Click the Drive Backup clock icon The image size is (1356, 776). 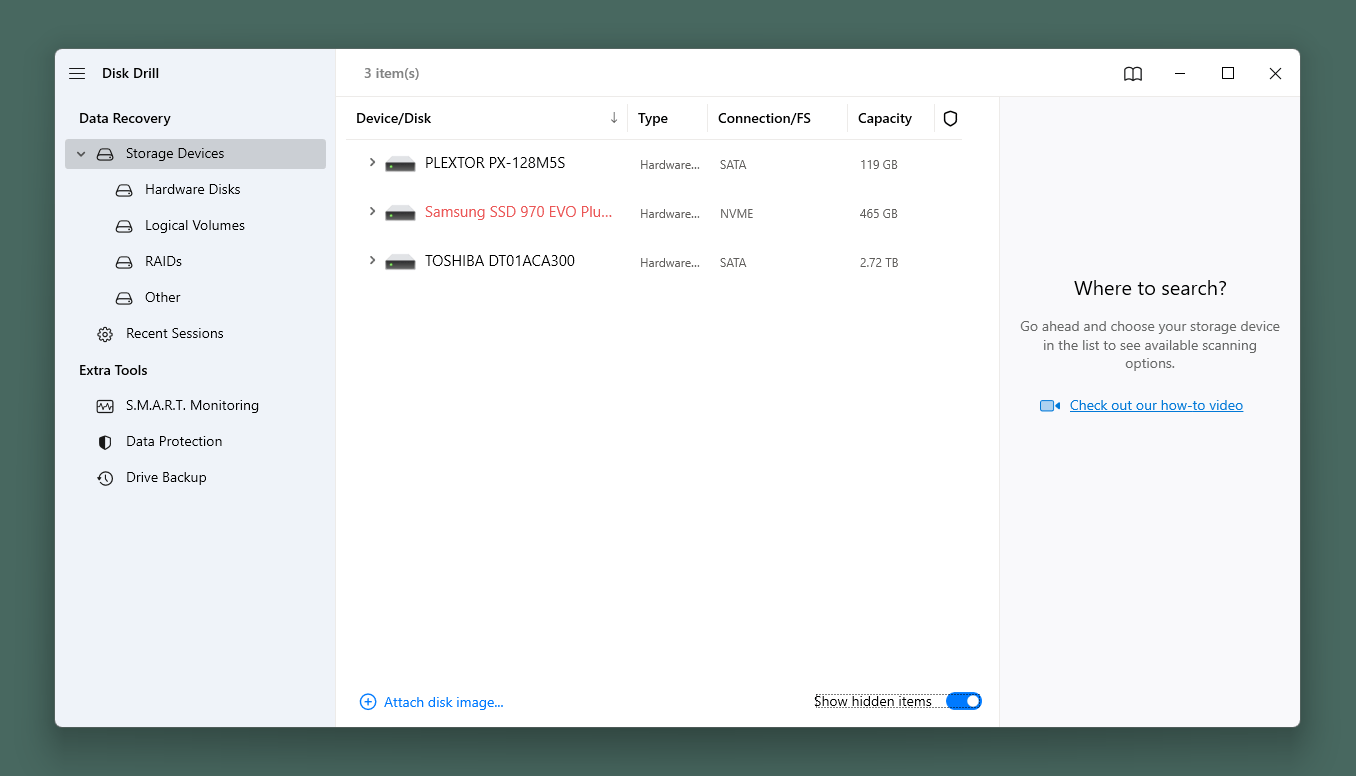pos(105,478)
